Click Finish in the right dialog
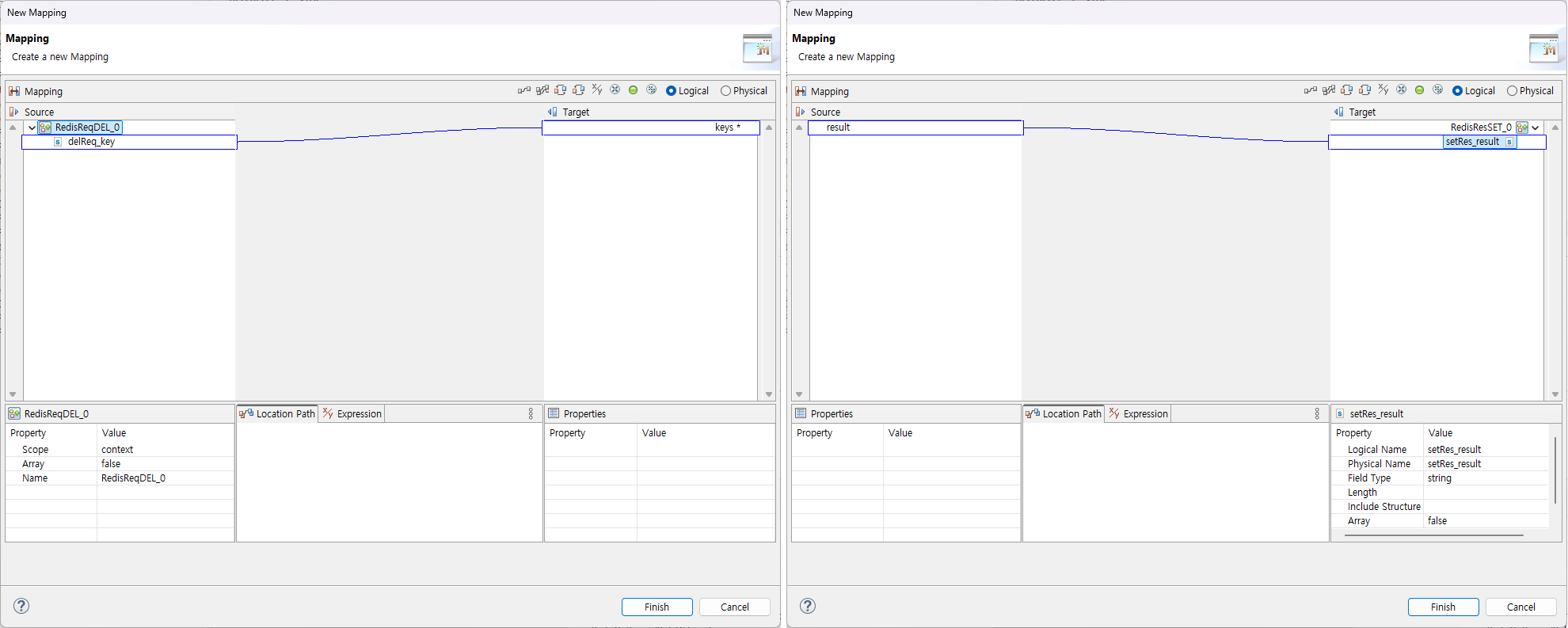Viewport: 1568px width, 628px height. click(x=1444, y=607)
